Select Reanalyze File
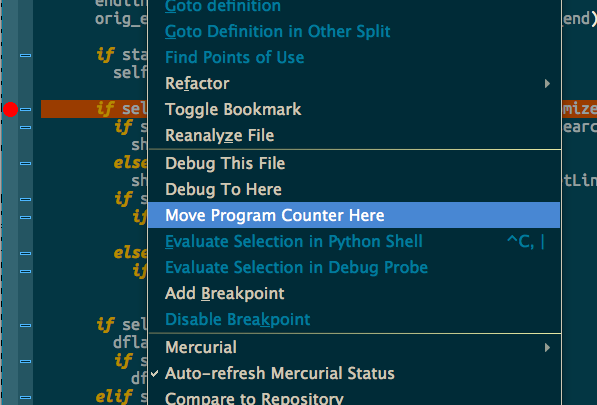The width and height of the screenshot is (597, 405). 354,135
